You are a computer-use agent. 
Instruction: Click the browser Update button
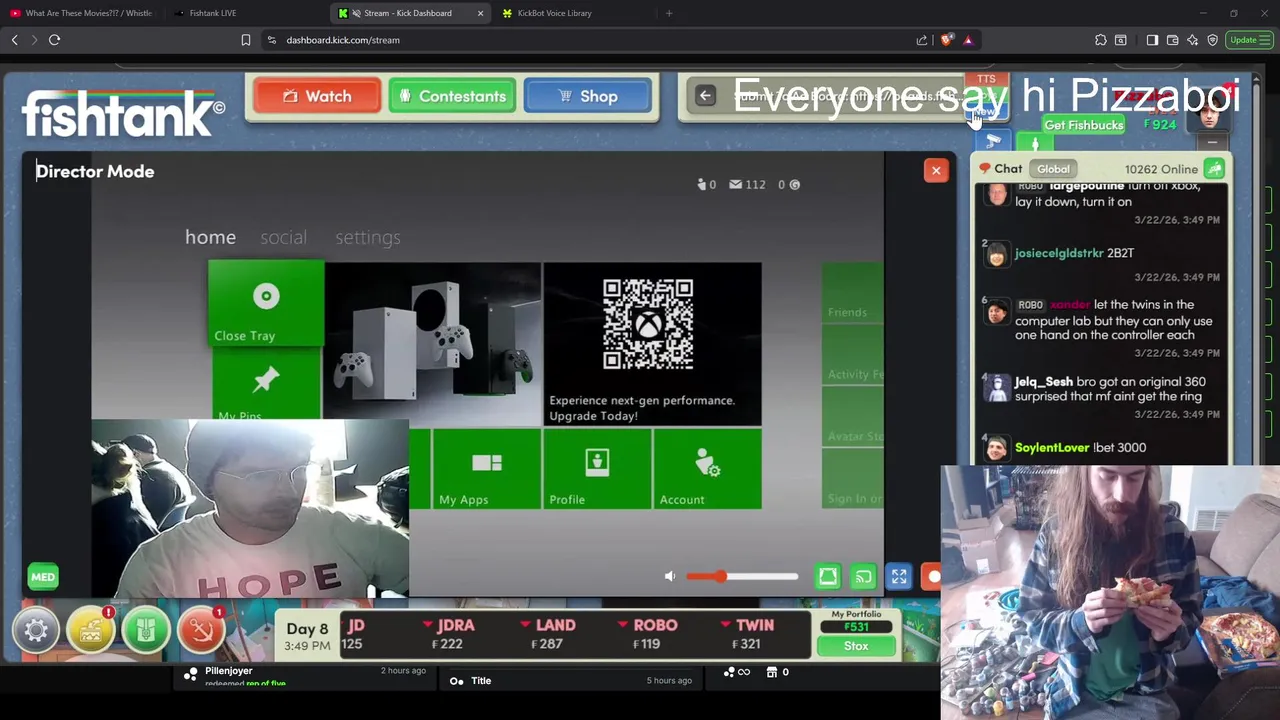pos(1249,40)
